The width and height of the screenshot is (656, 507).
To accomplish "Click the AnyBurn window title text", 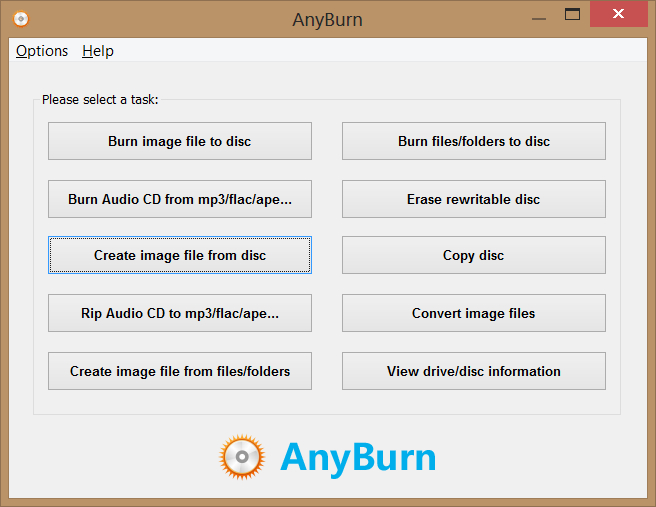I will coord(327,19).
